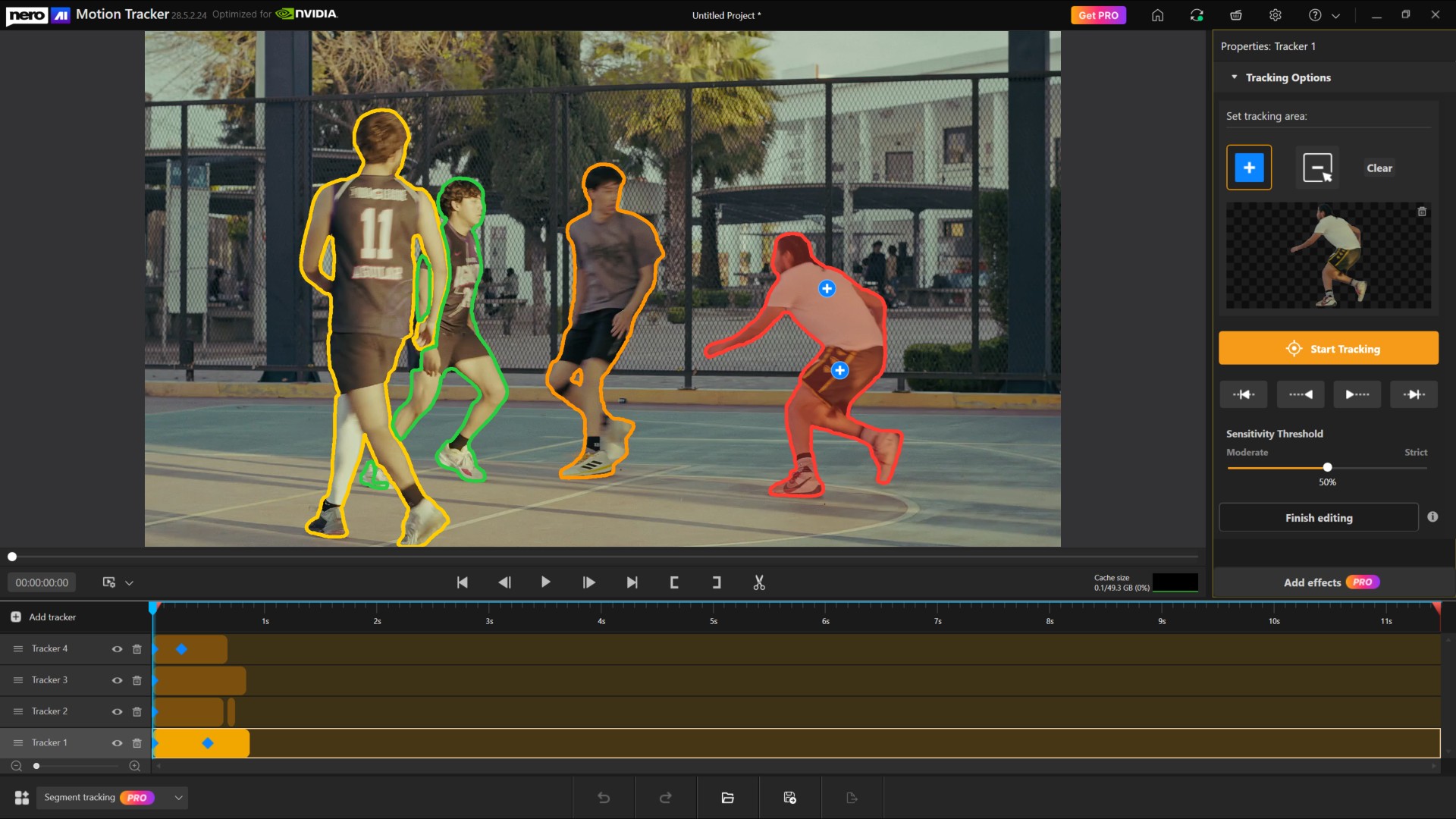Toggle Tracker 1 visibility eye

click(117, 743)
